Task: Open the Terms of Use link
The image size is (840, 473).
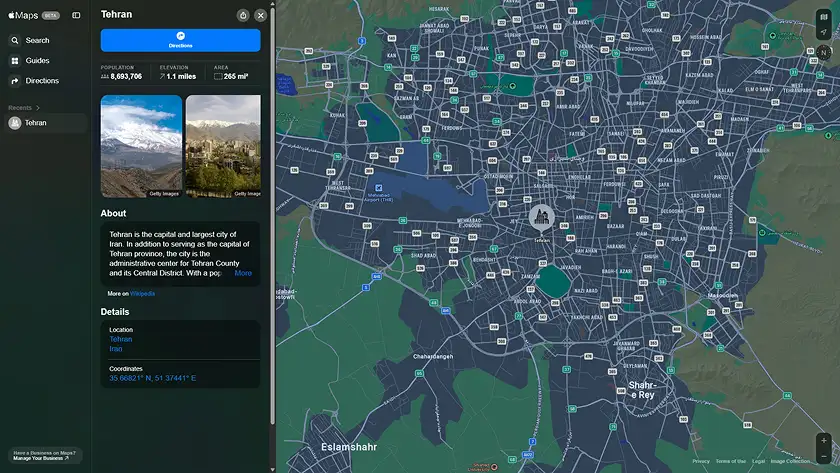Action: [731, 461]
